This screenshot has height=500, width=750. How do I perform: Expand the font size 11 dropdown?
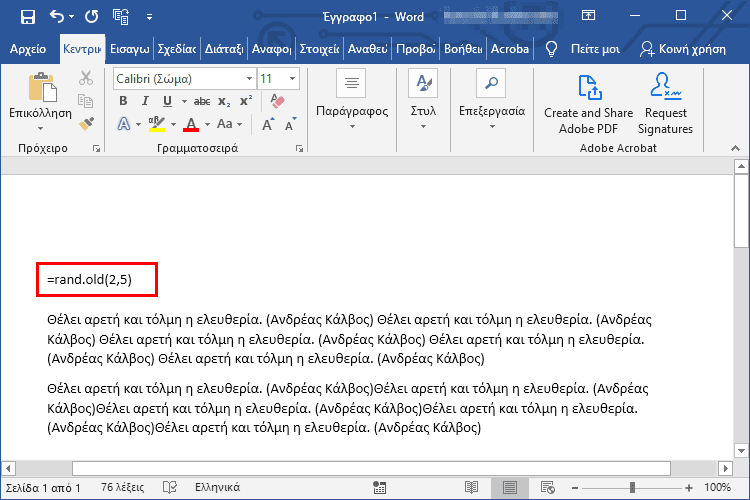tap(292, 78)
